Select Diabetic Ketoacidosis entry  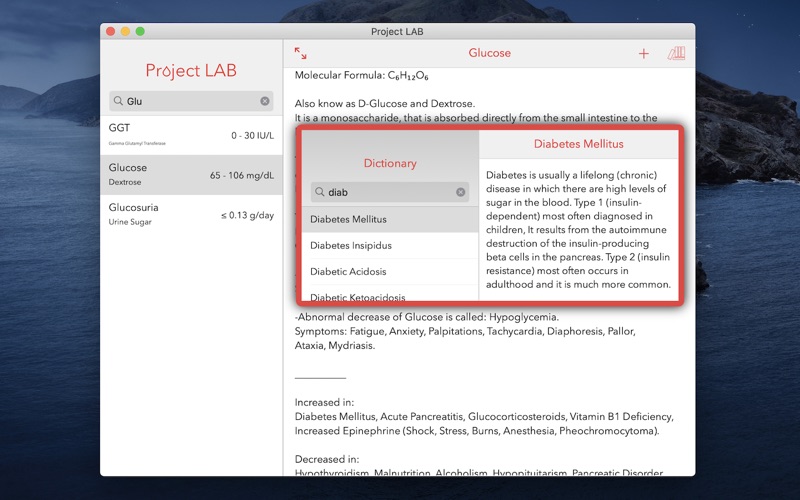(390, 295)
